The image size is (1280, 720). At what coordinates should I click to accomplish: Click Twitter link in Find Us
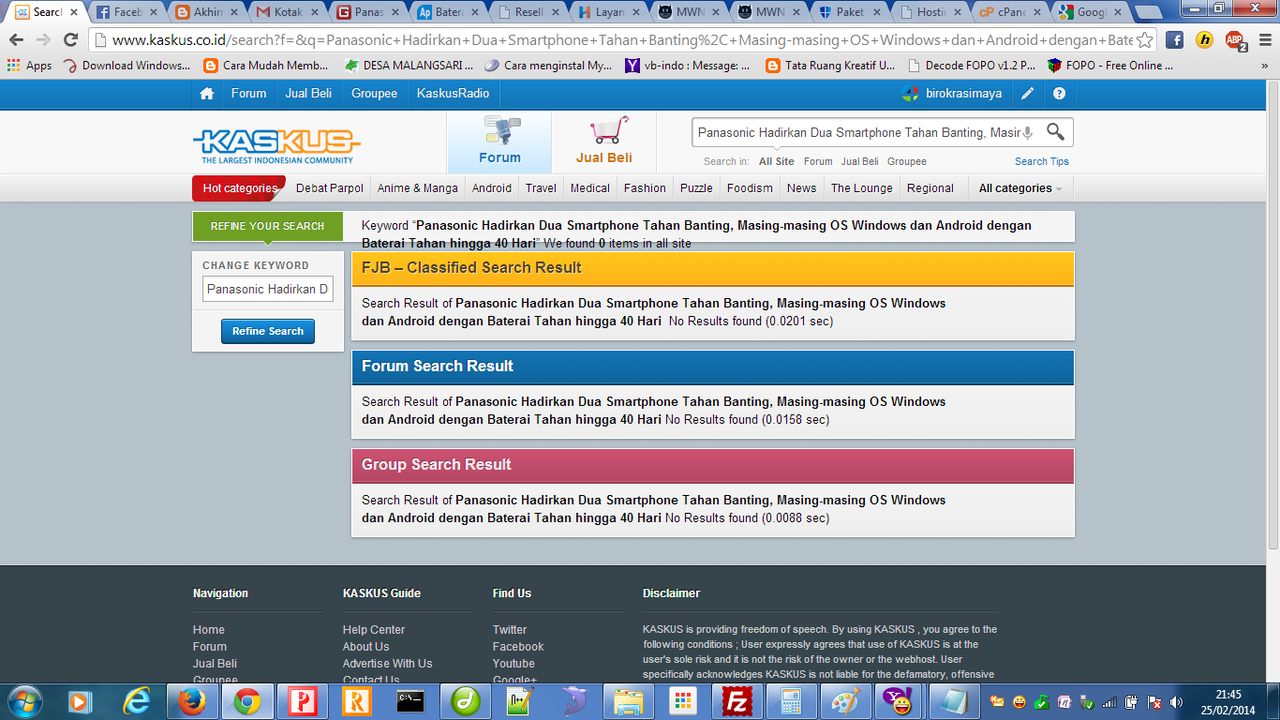coord(510,630)
